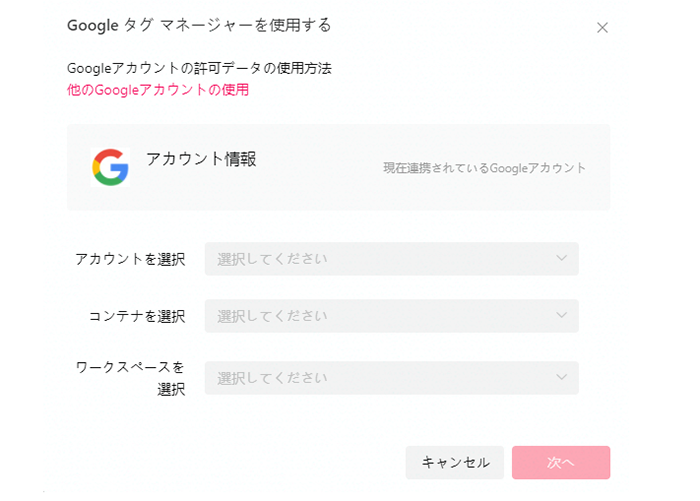Click the アカウント情報 heading

coord(201,159)
